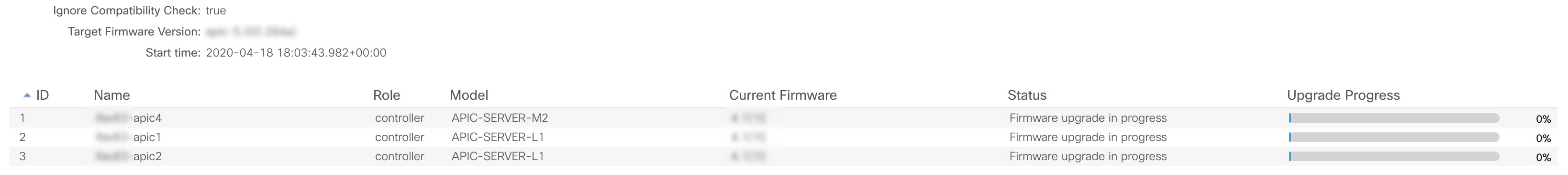
Task: Select the apic1 controller row
Action: pyautogui.click(x=783, y=137)
